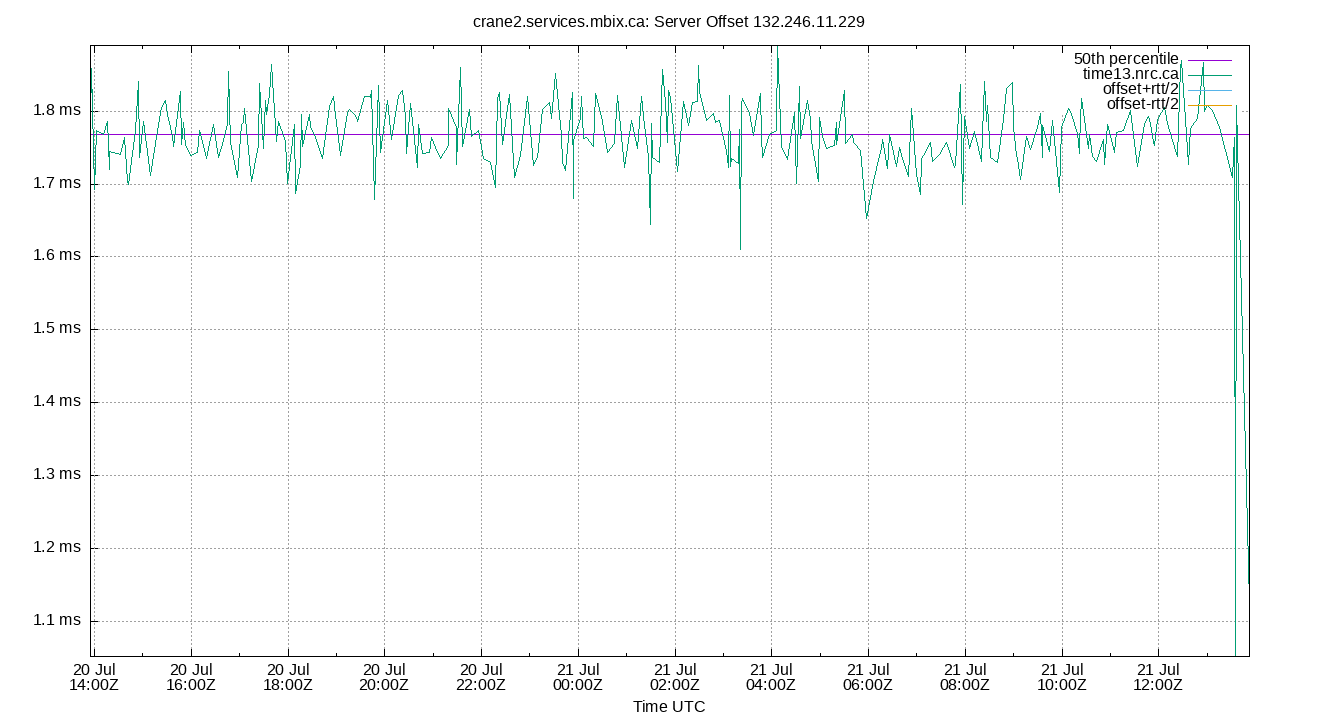Click the '1.7 ms' y-axis label
The width and height of the screenshot is (1340, 720).
pos(57,183)
